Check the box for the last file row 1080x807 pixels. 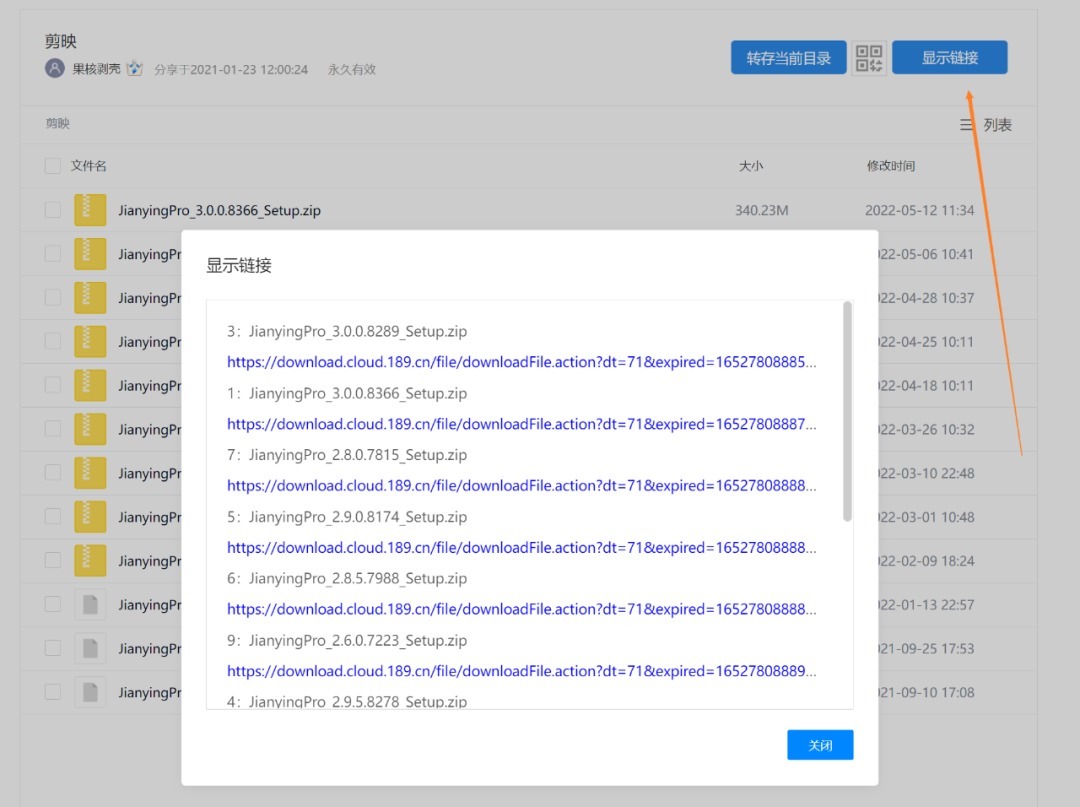click(x=53, y=692)
